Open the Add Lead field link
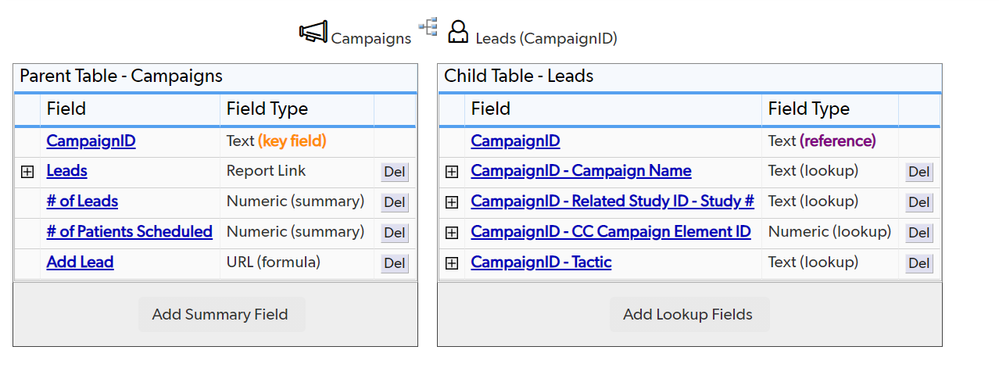999x371 pixels. pyautogui.click(x=80, y=262)
